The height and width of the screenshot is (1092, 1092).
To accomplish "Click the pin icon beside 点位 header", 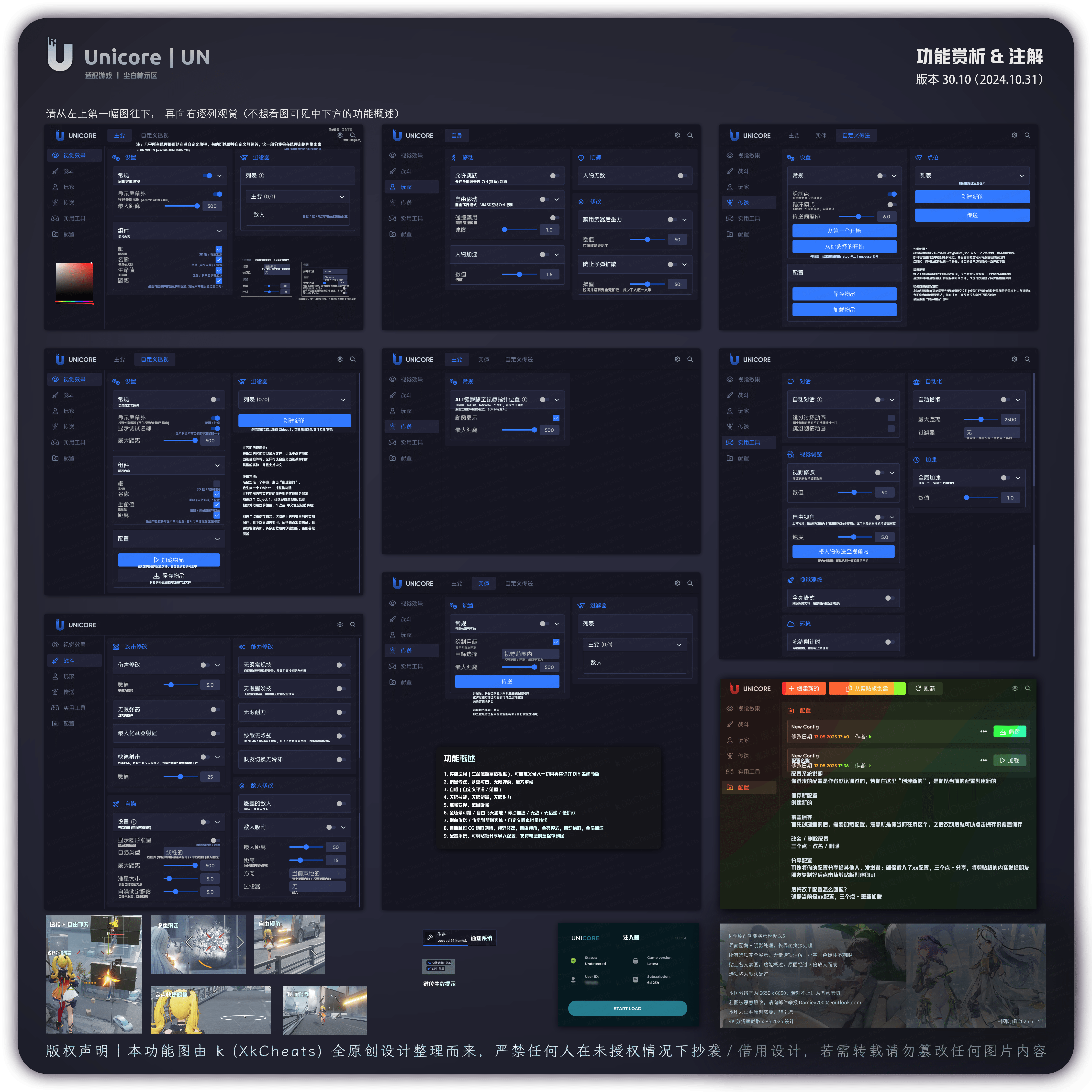I will click(918, 158).
